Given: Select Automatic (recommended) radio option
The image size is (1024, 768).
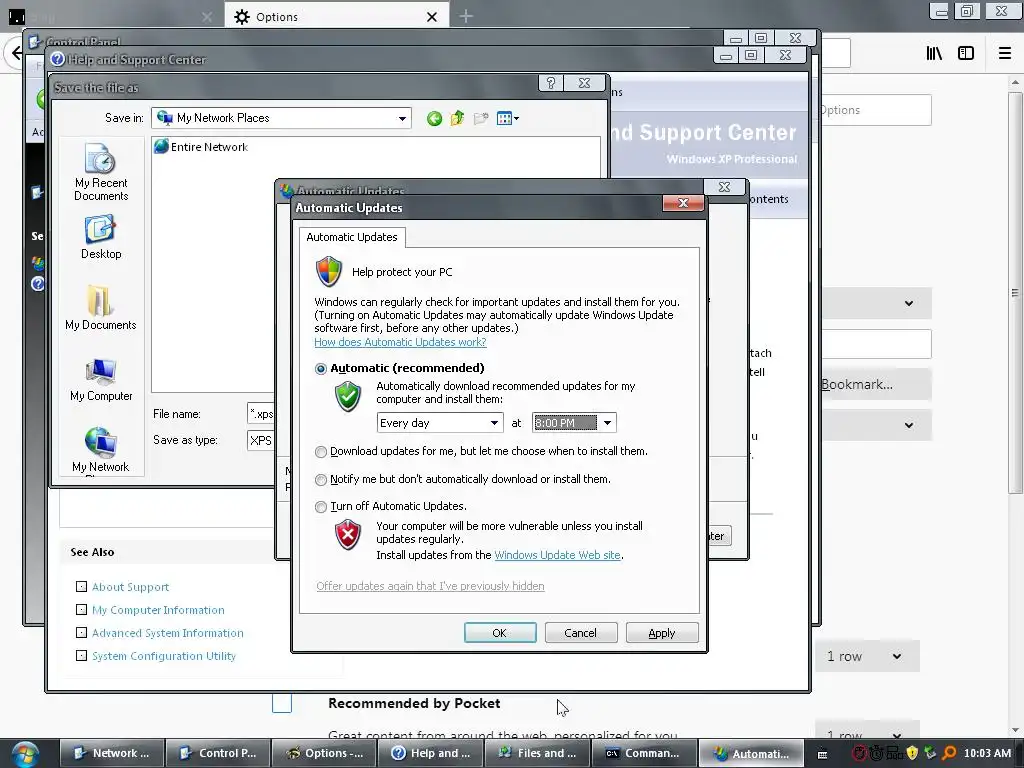Looking at the screenshot, I should pyautogui.click(x=321, y=368).
